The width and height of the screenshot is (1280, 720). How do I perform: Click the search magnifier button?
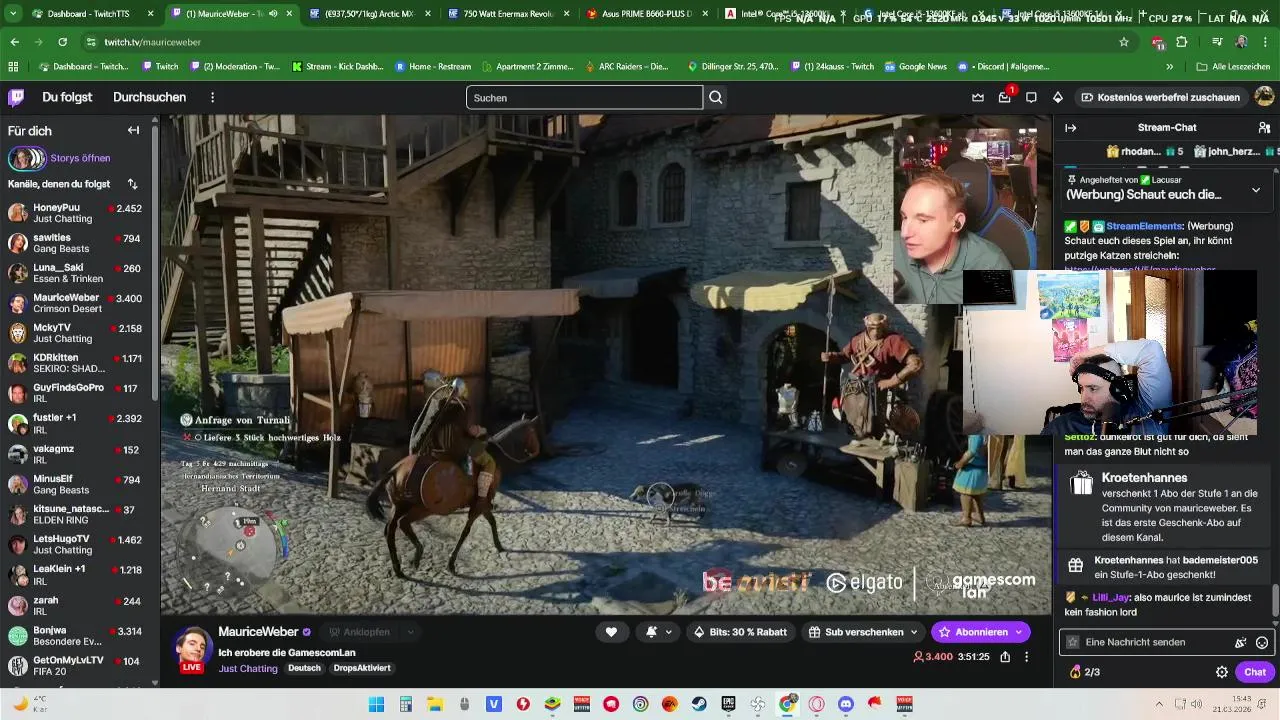(x=716, y=97)
